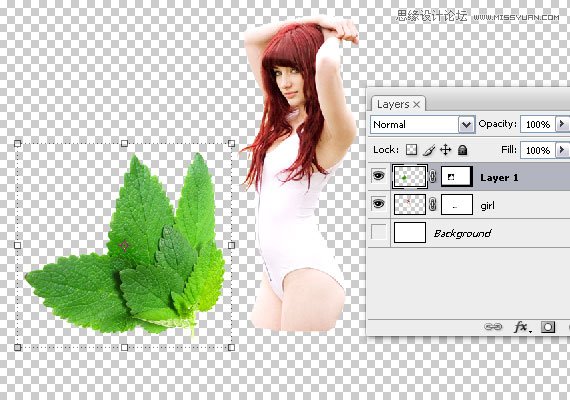This screenshot has height=400, width=570.
Task: Hide Layer 1 using its eye icon
Action: pyautogui.click(x=378, y=176)
